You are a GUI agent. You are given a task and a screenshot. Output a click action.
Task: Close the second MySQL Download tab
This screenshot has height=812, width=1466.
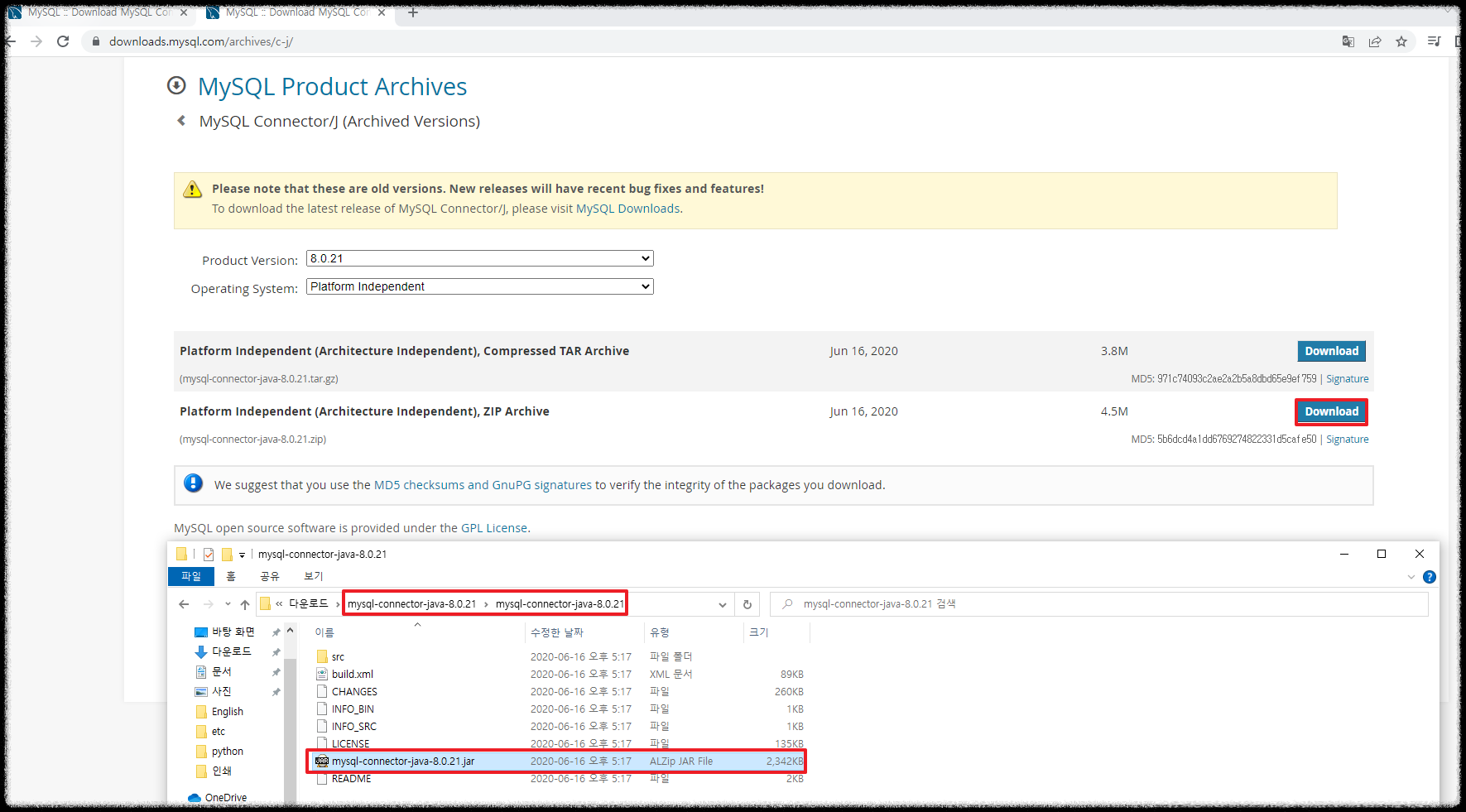click(382, 12)
